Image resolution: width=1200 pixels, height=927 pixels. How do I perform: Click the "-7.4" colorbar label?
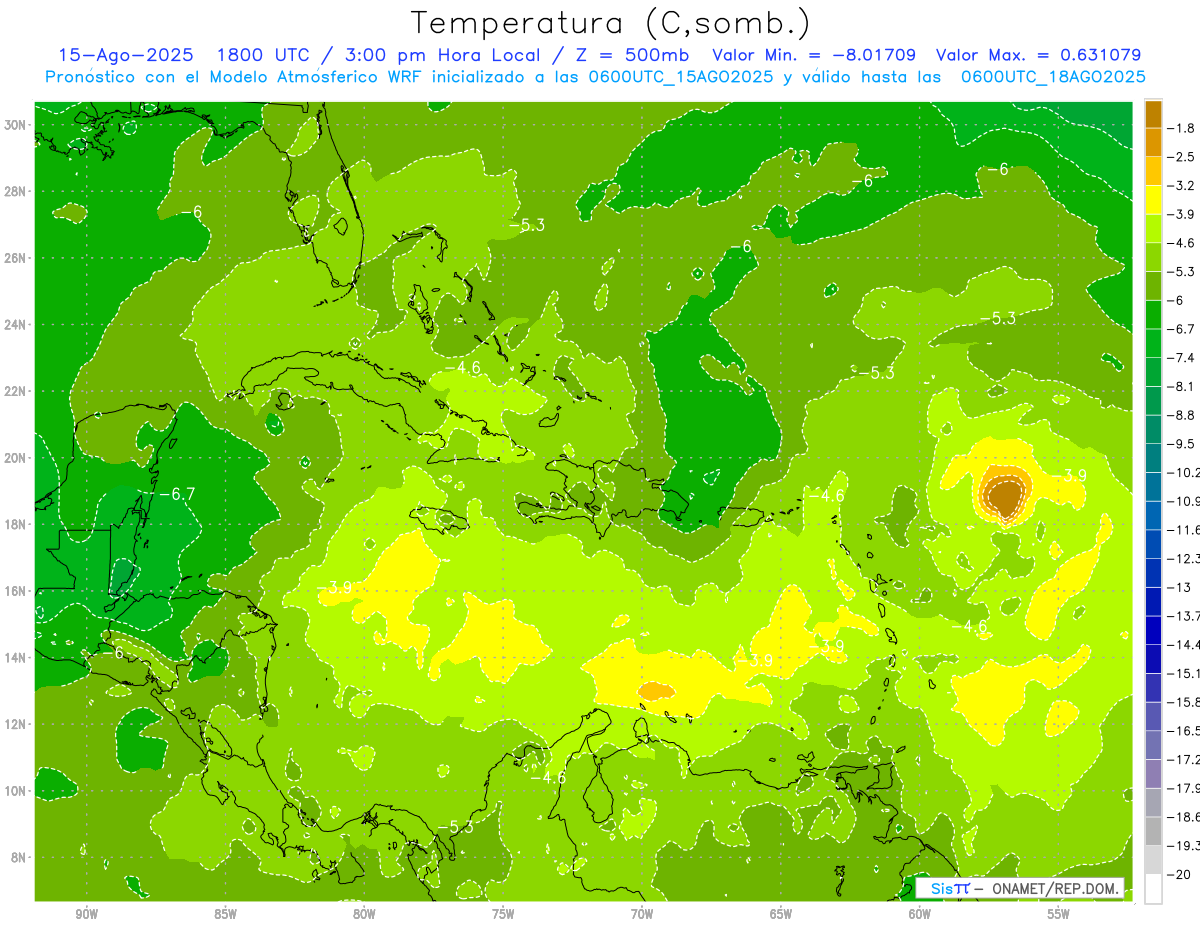click(1181, 358)
